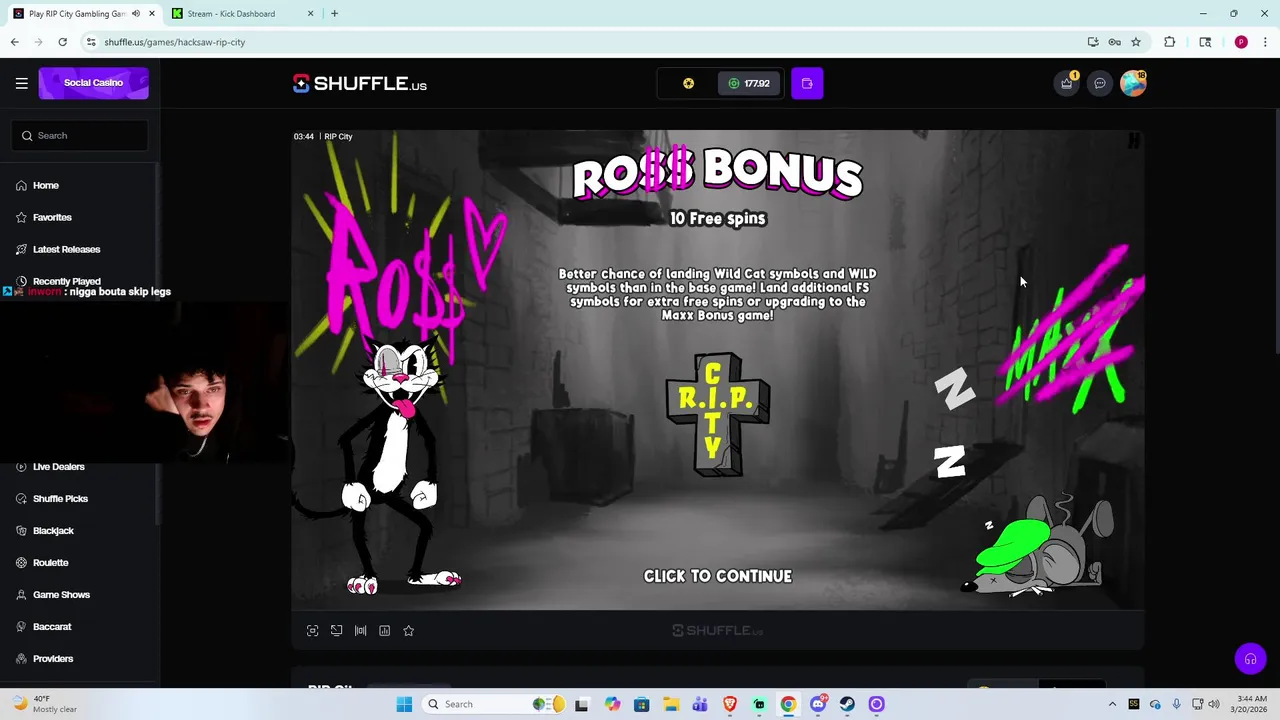Mute the RIP City tab audio
Screen dimensions: 1280x720
136,14
